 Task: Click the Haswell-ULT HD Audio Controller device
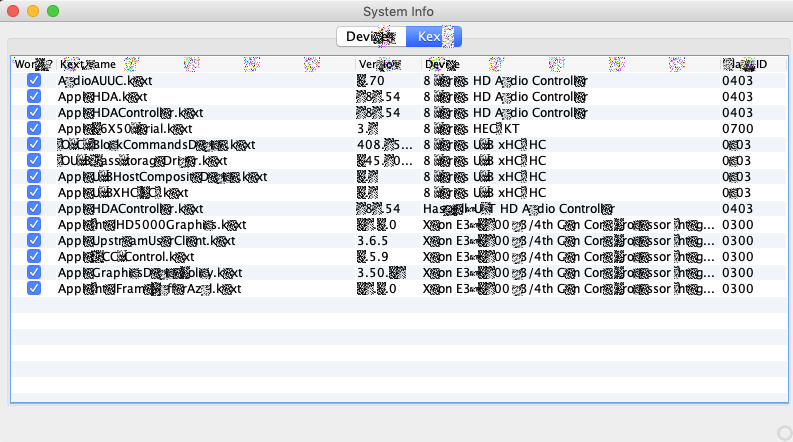[518, 209]
